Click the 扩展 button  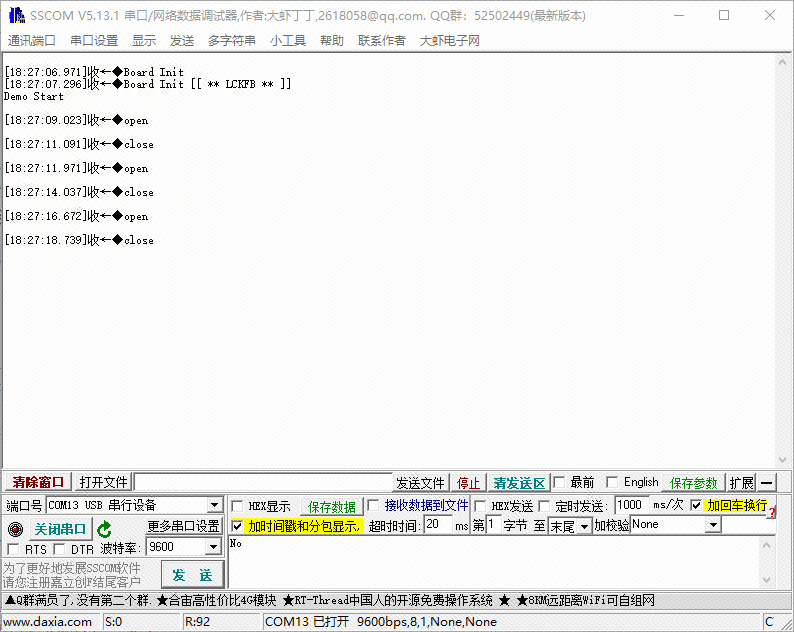click(x=741, y=483)
